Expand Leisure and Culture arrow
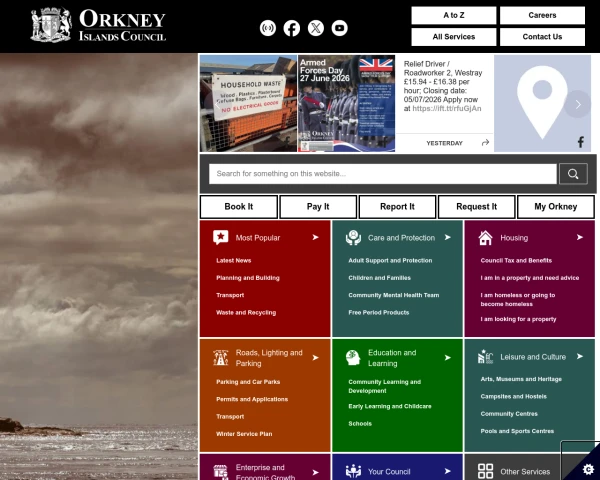The height and width of the screenshot is (480, 600). (x=580, y=356)
